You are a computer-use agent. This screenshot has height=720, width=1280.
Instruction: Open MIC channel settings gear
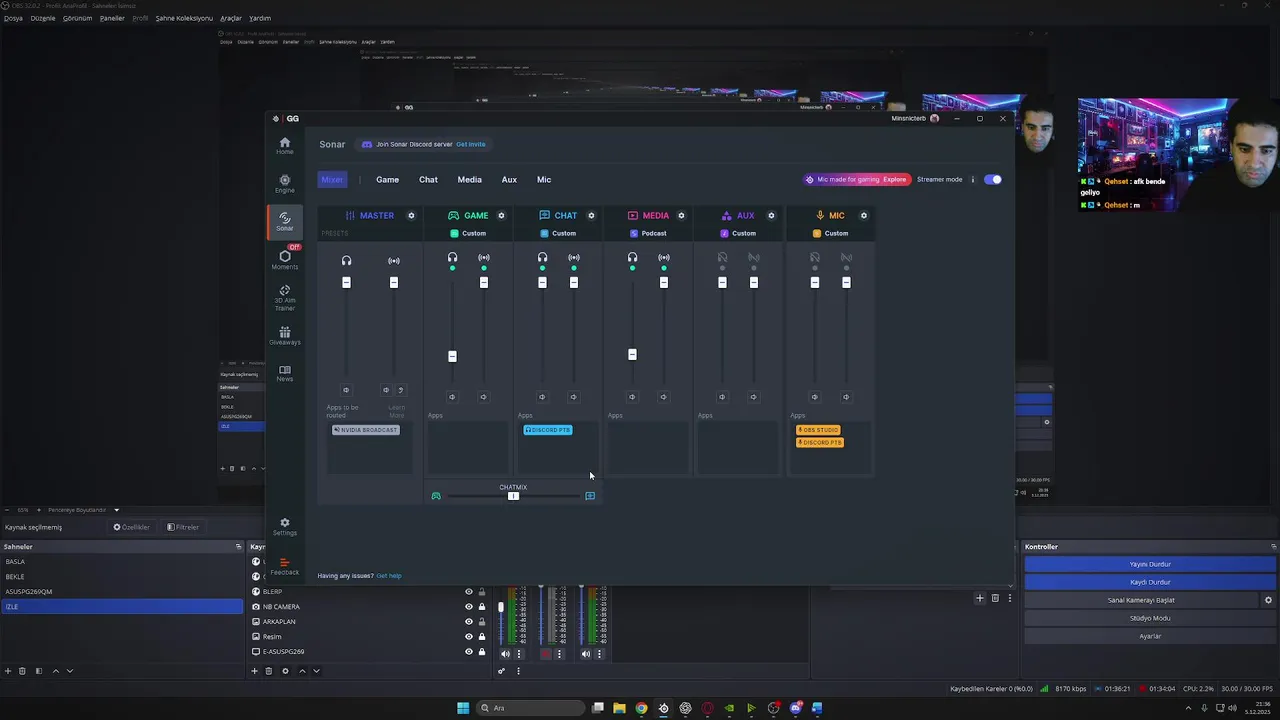click(864, 215)
